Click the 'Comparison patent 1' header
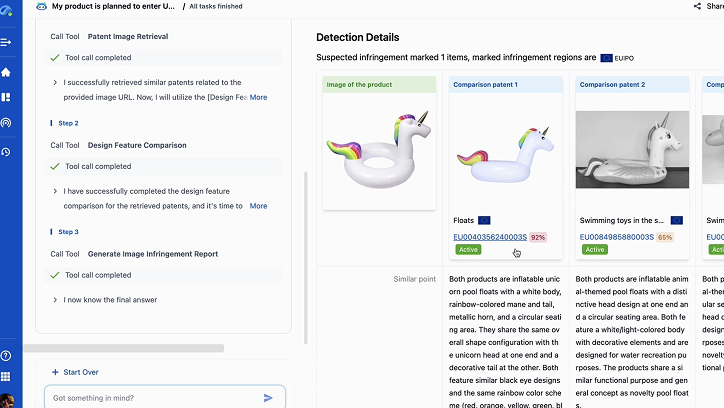This screenshot has height=408, width=724. [485, 84]
